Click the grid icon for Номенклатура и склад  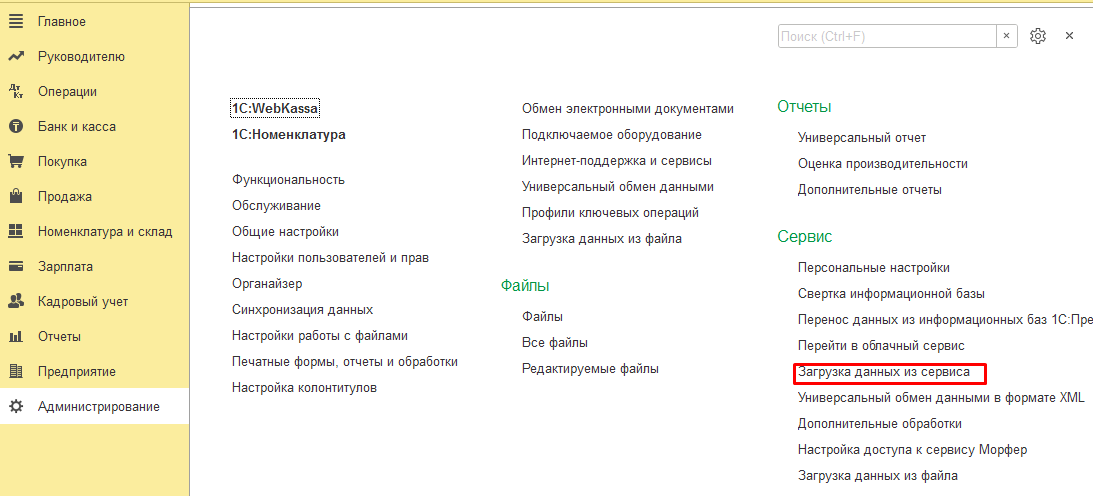point(16,231)
